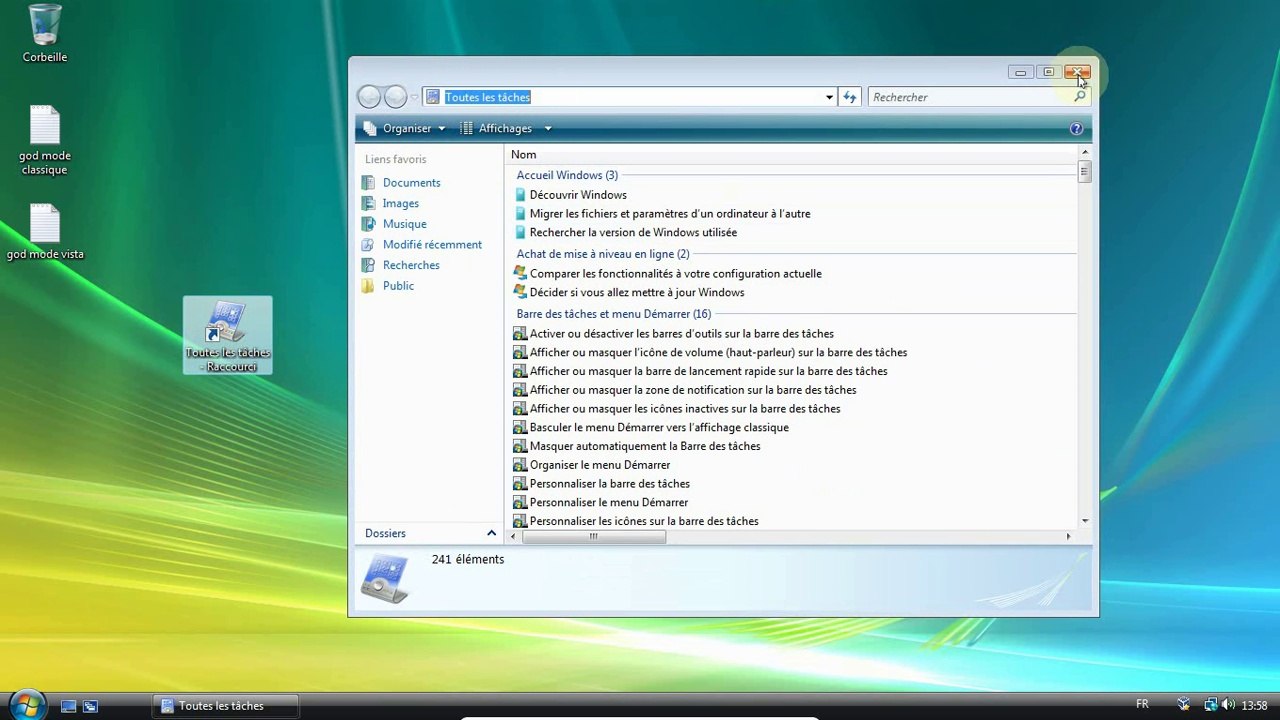1280x720 pixels.
Task: Click the search magnifier icon
Action: coord(1080,97)
